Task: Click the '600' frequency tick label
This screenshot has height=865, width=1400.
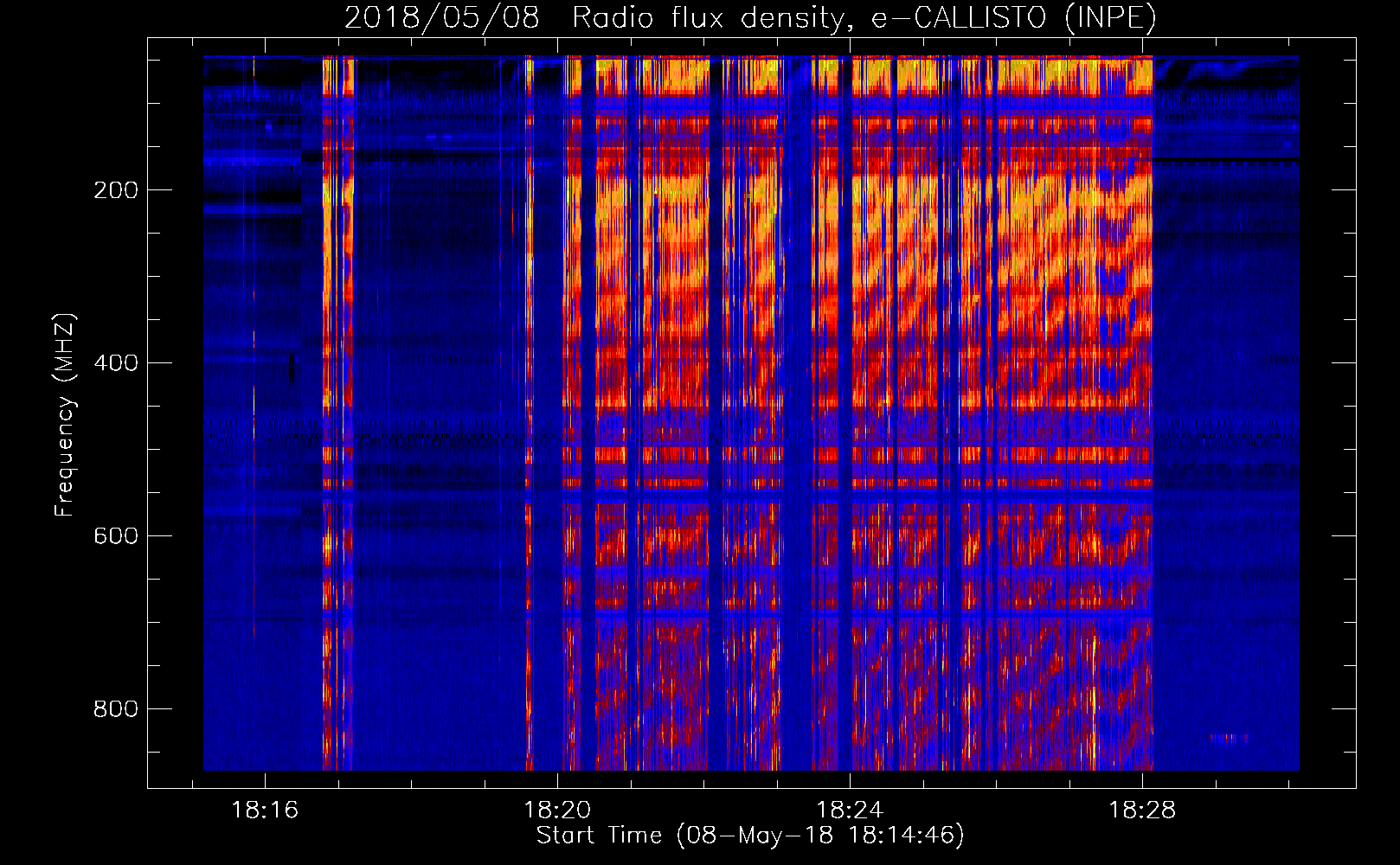Action: pos(116,536)
